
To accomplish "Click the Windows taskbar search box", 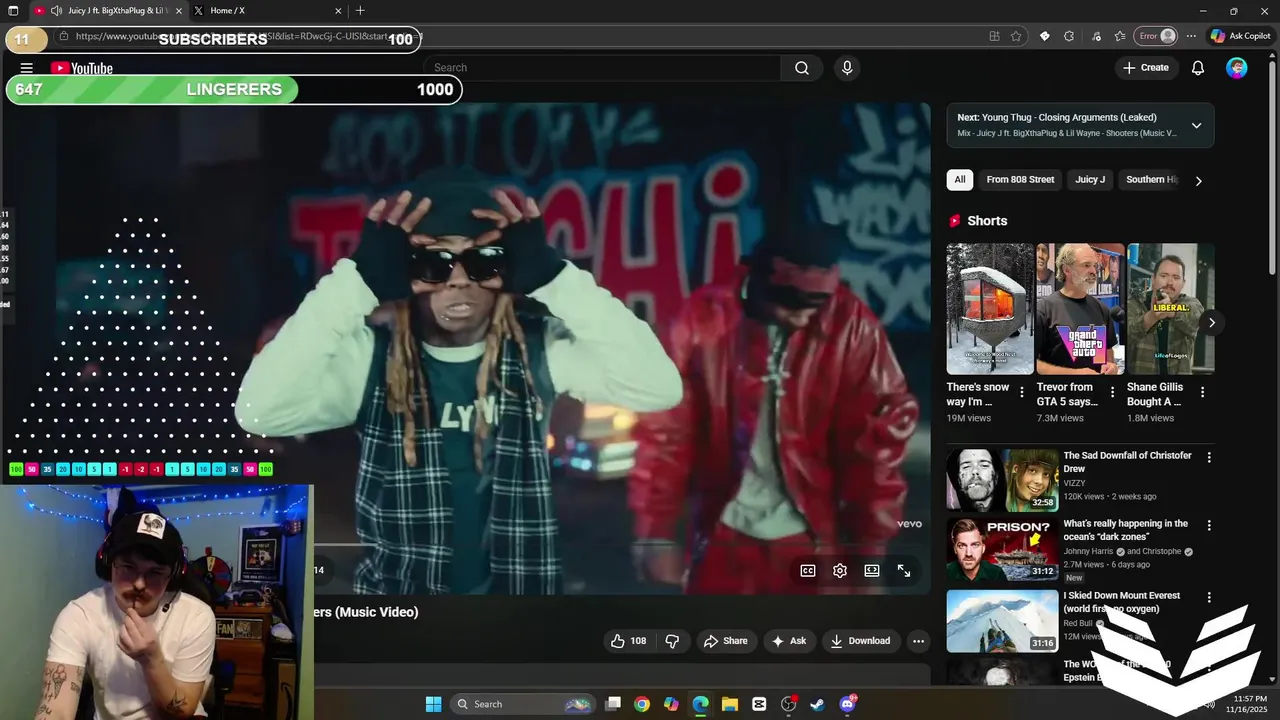I will click(522, 704).
